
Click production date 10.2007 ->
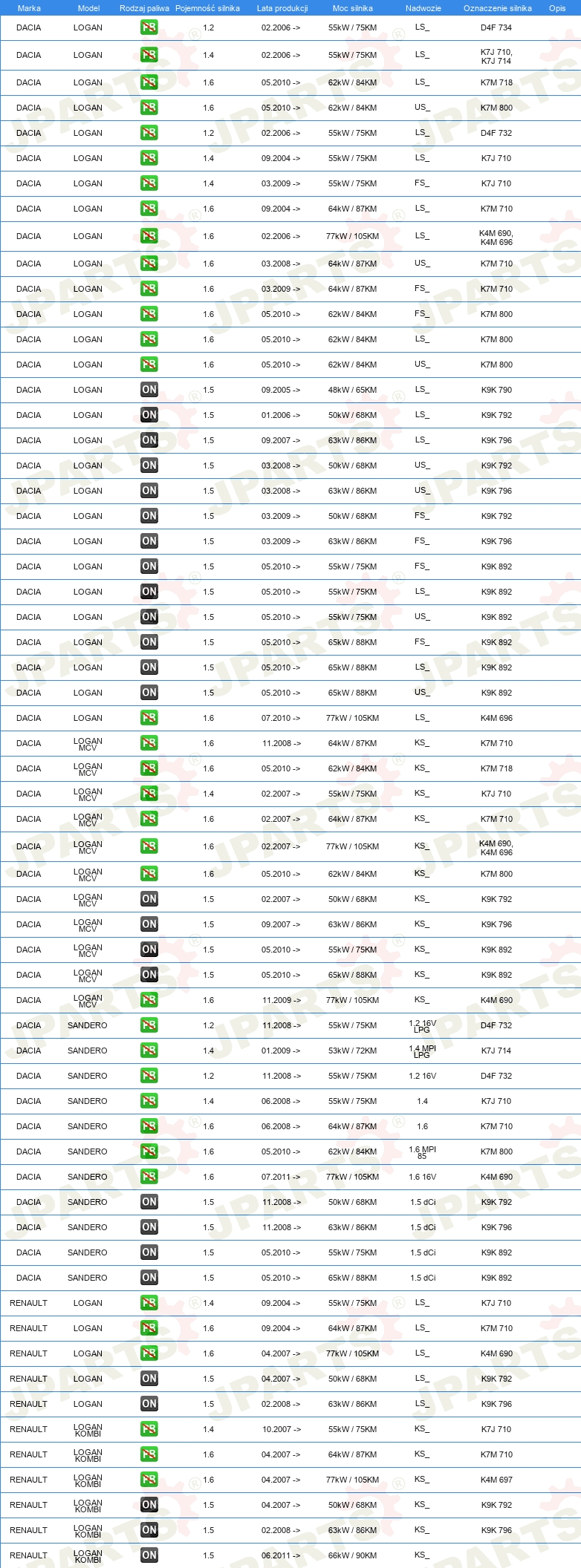[281, 1429]
